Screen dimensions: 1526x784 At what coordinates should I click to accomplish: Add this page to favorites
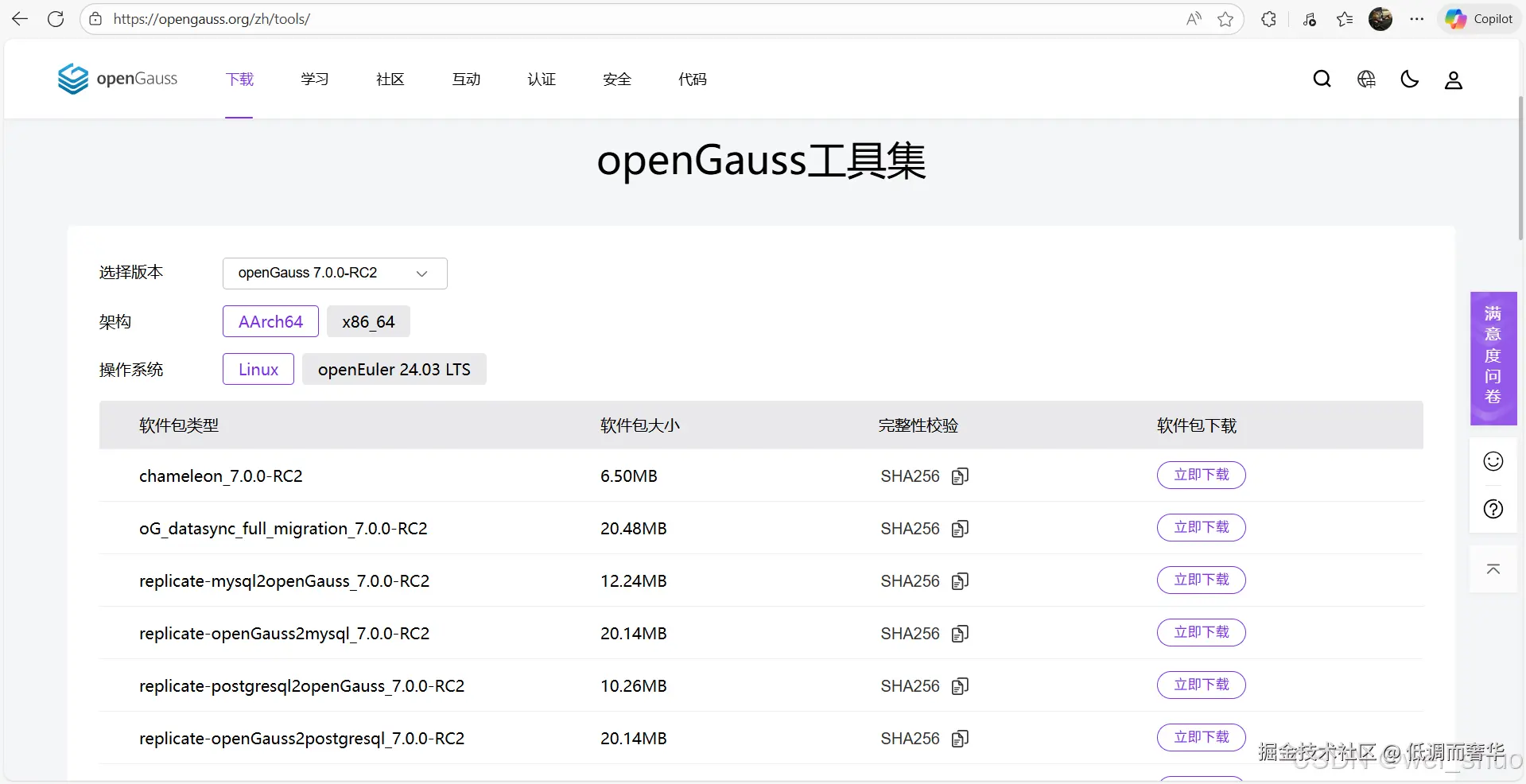pyautogui.click(x=1225, y=19)
